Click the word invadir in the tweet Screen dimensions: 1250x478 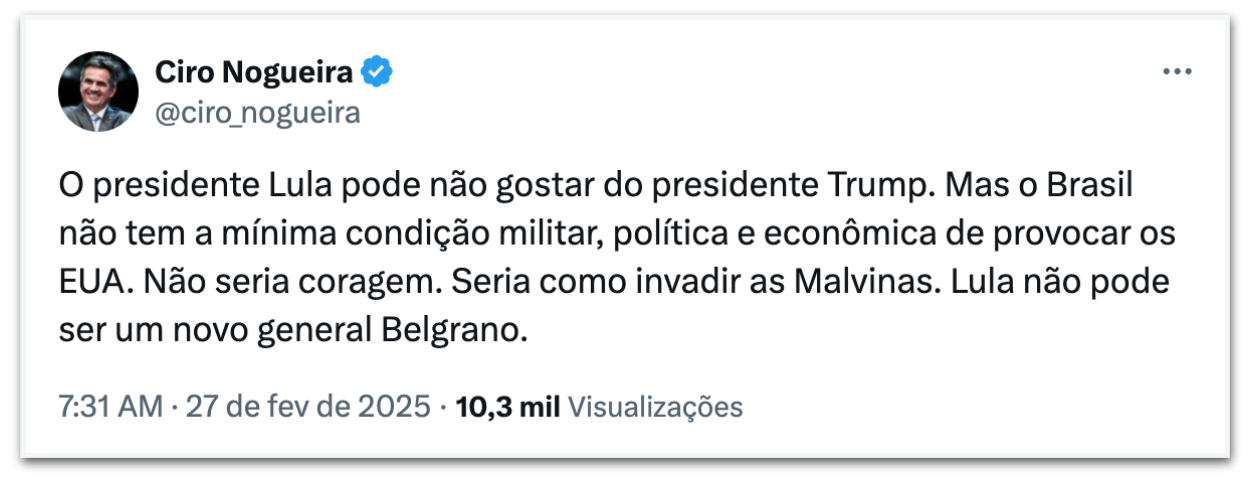tap(661, 283)
